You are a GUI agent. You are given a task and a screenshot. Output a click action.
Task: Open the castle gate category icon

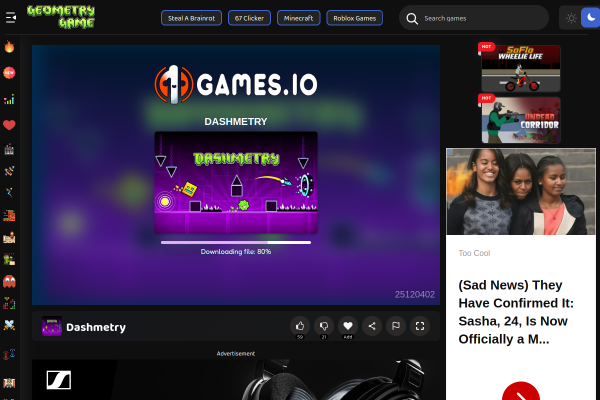9,383
